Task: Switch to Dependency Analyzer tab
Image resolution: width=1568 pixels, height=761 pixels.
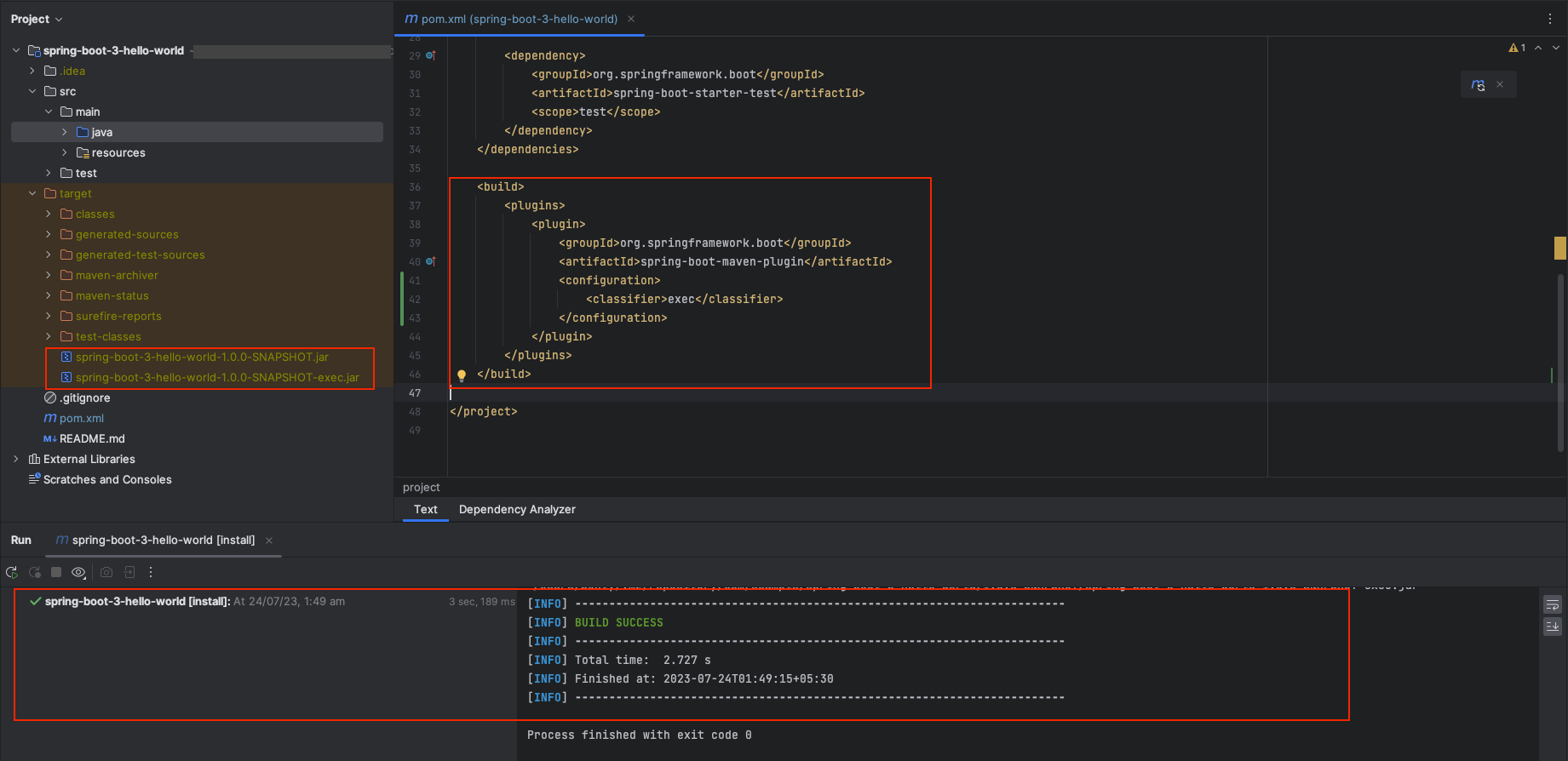Action: (517, 510)
